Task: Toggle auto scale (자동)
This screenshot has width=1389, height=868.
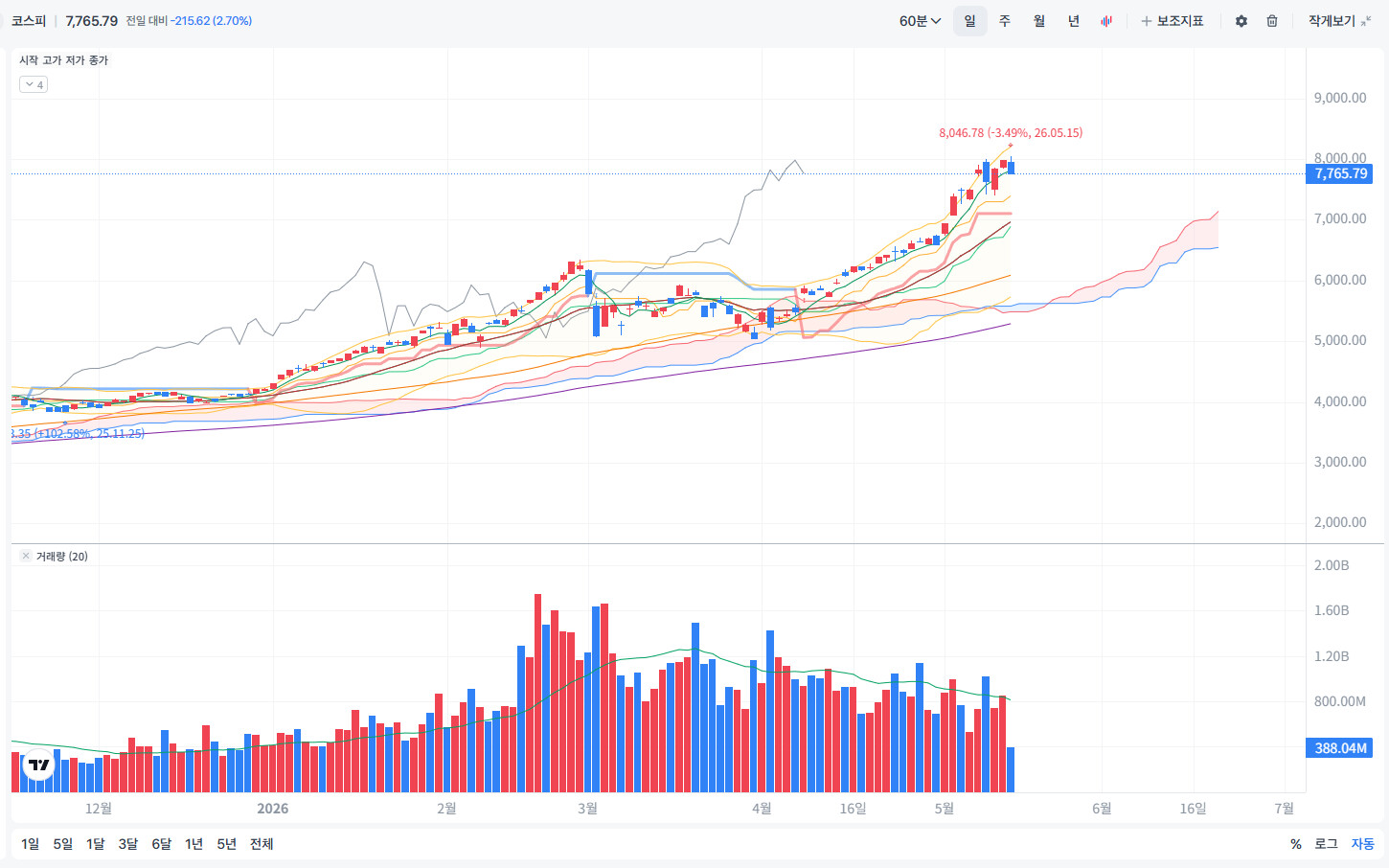Action: (1363, 844)
